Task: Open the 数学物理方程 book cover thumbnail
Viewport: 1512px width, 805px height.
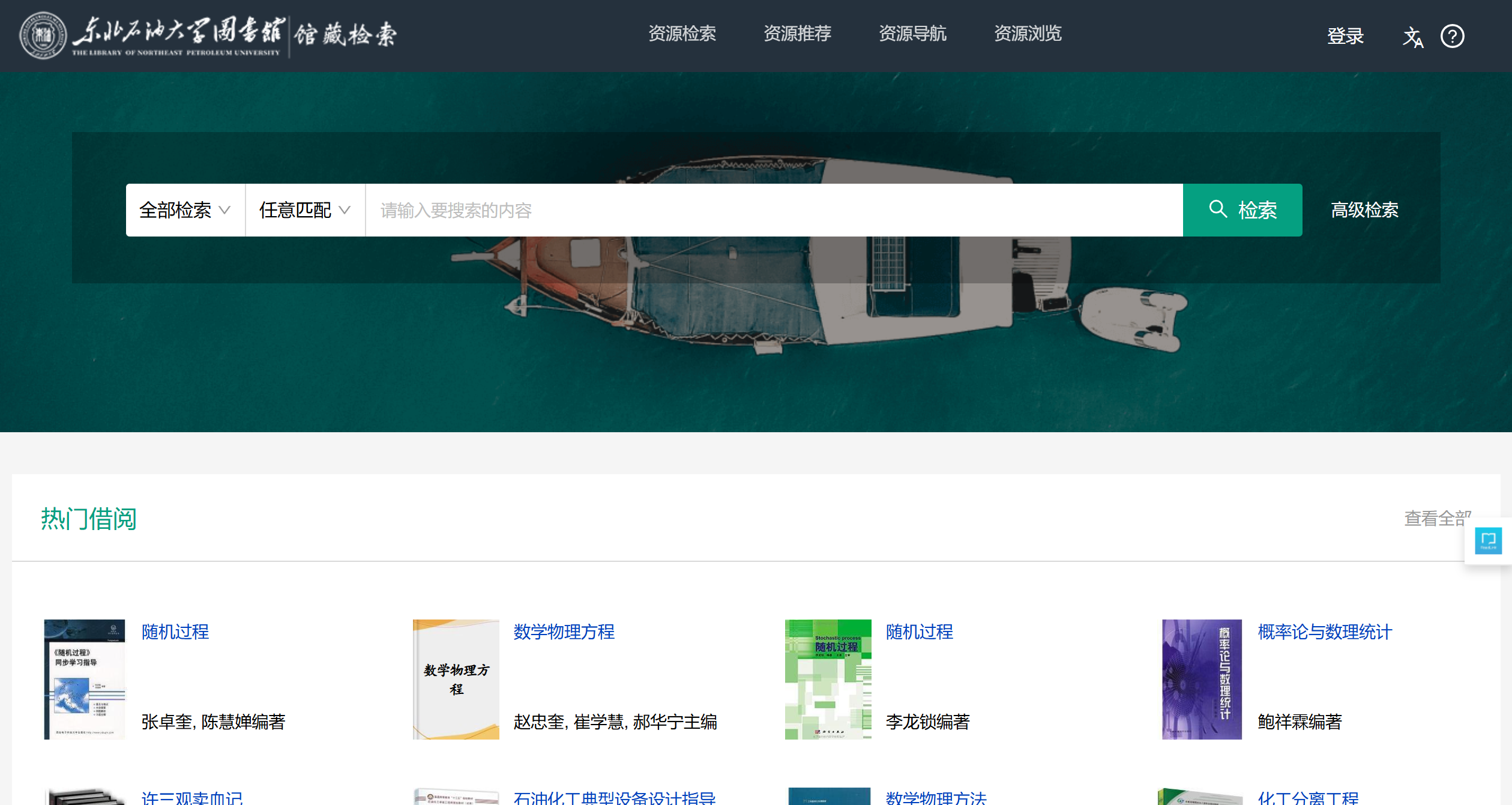Action: [x=456, y=679]
